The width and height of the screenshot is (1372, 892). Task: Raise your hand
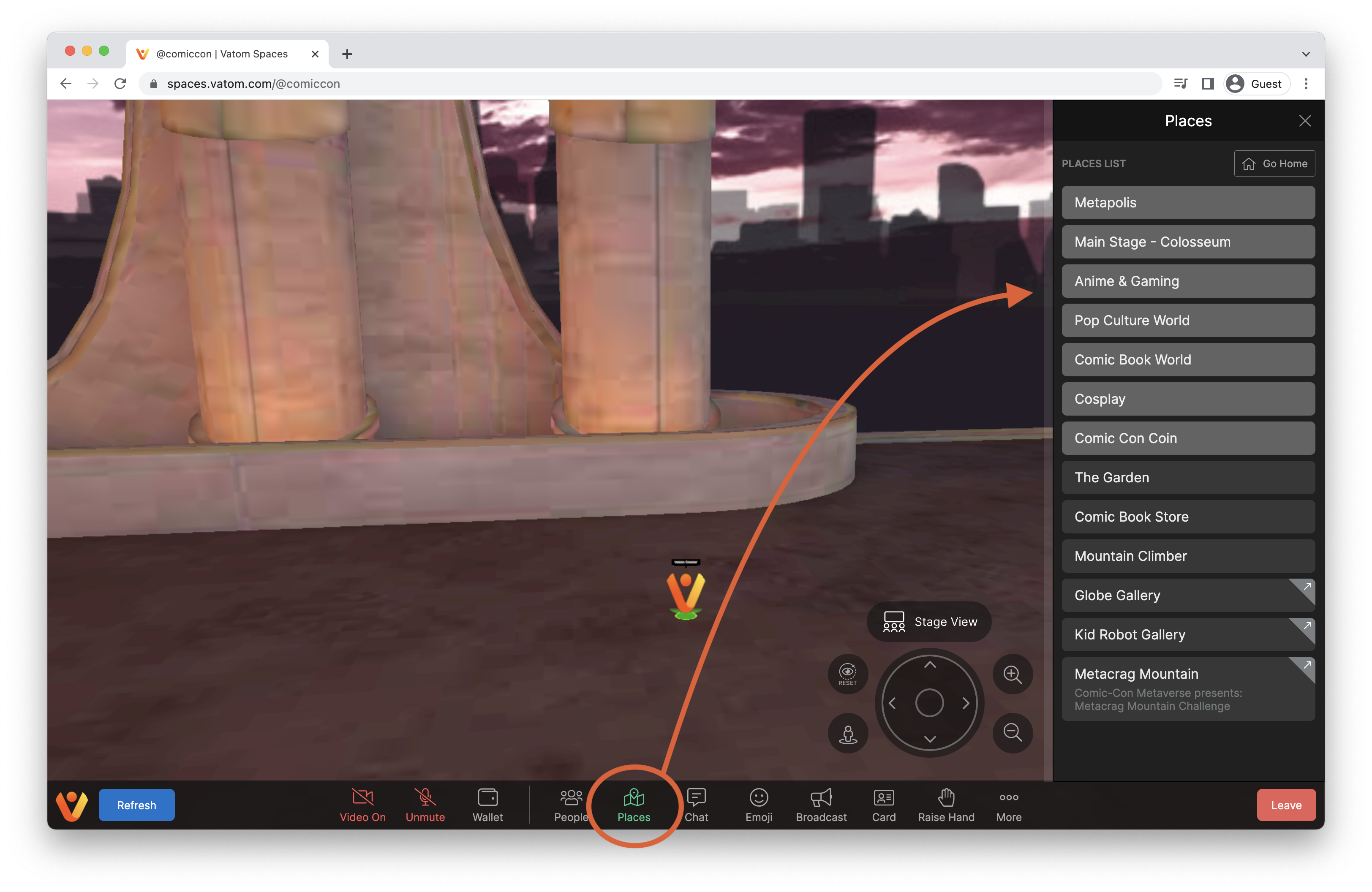point(946,805)
